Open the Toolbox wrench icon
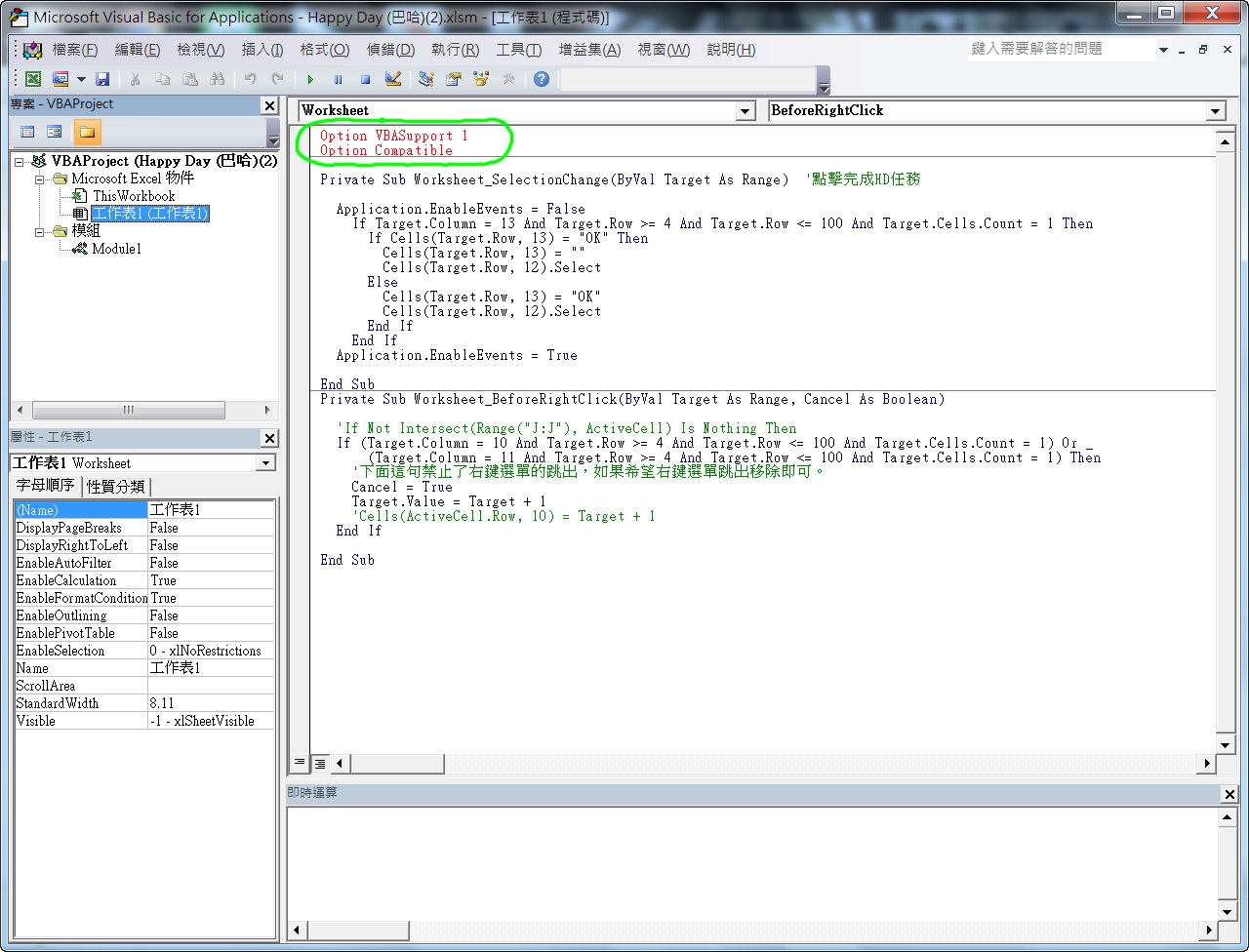The width and height of the screenshot is (1249, 952). tap(508, 79)
